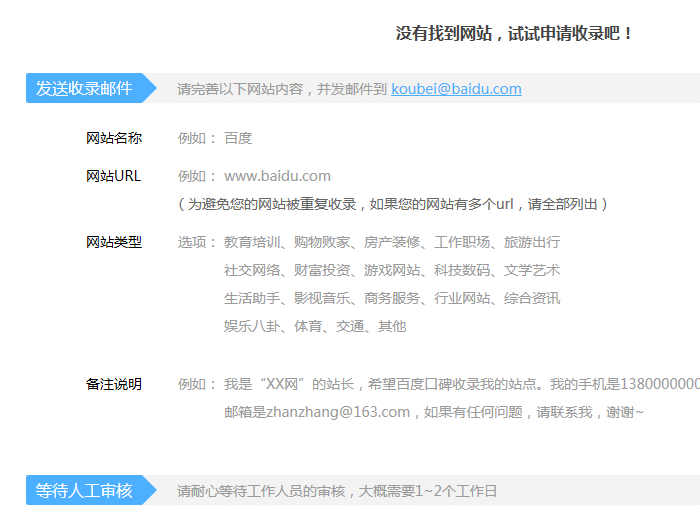This screenshot has height=531, width=700.
Task: Select the 科技数码 category option
Action: [x=462, y=270]
